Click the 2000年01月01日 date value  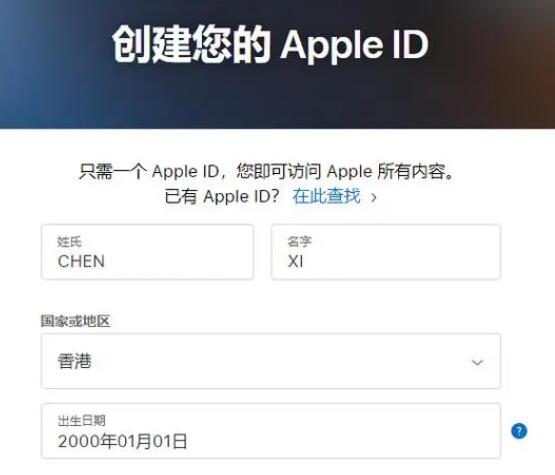coord(122,441)
